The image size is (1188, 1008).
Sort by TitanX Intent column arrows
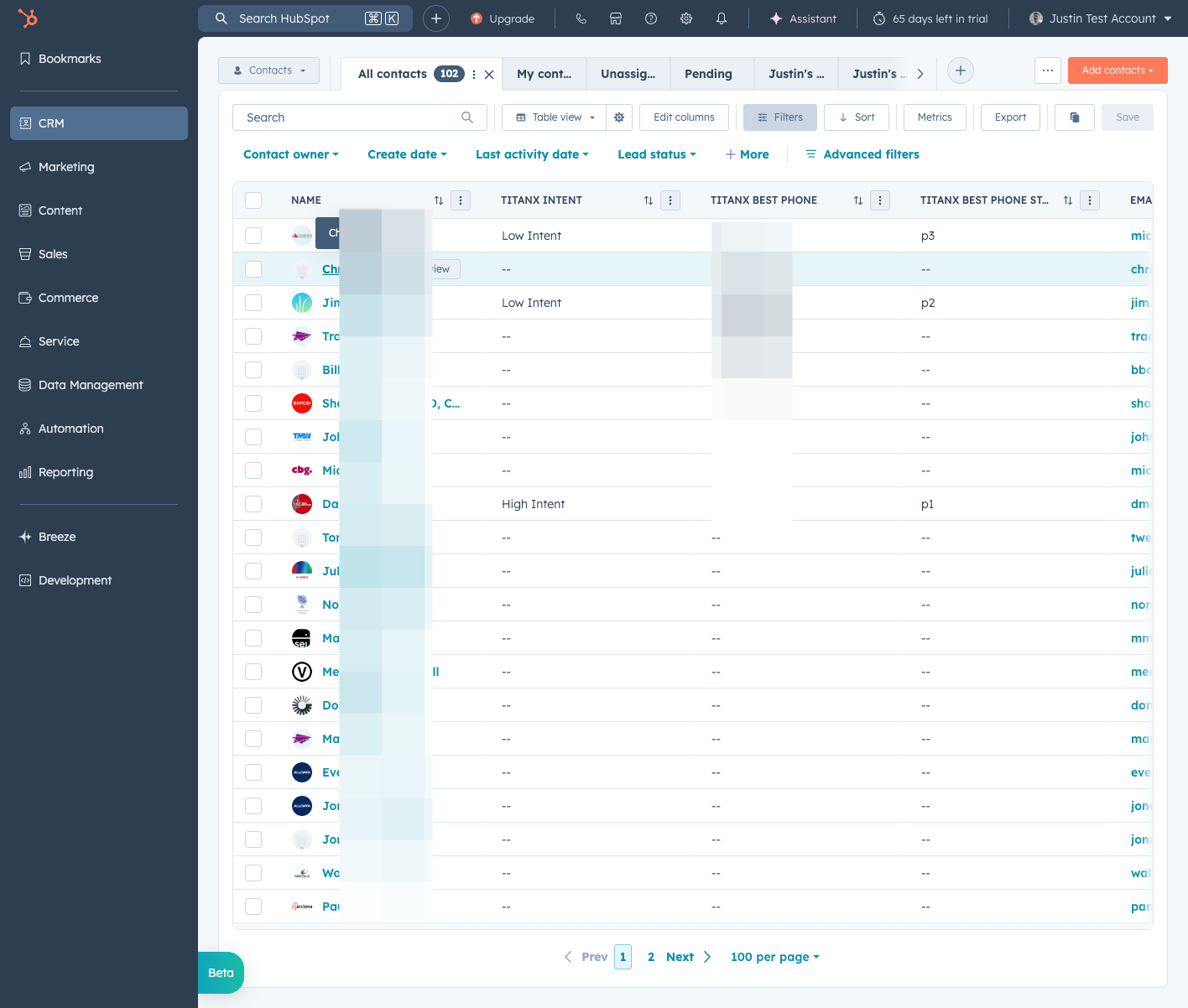(x=649, y=200)
